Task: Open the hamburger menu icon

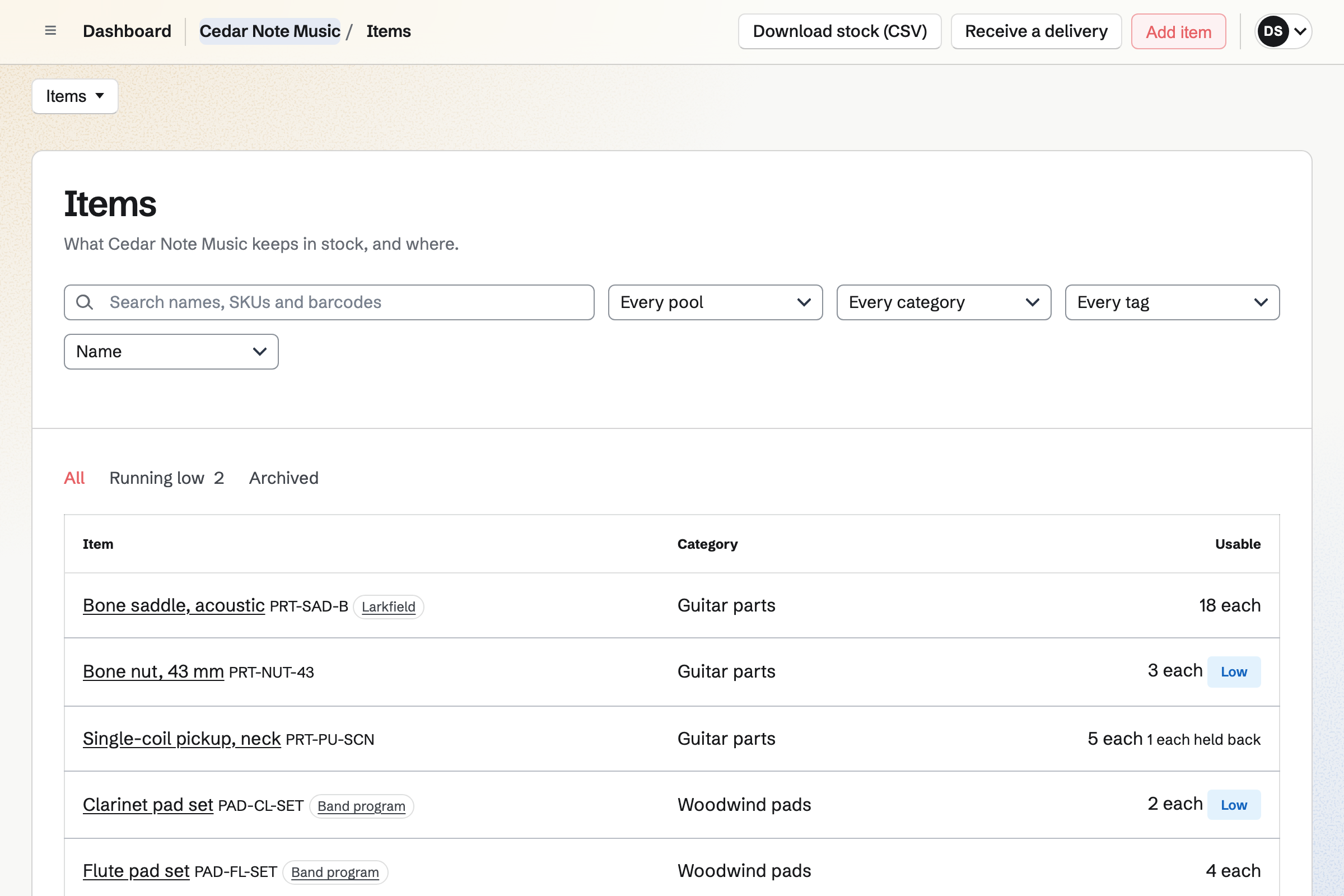Action: coord(50,31)
